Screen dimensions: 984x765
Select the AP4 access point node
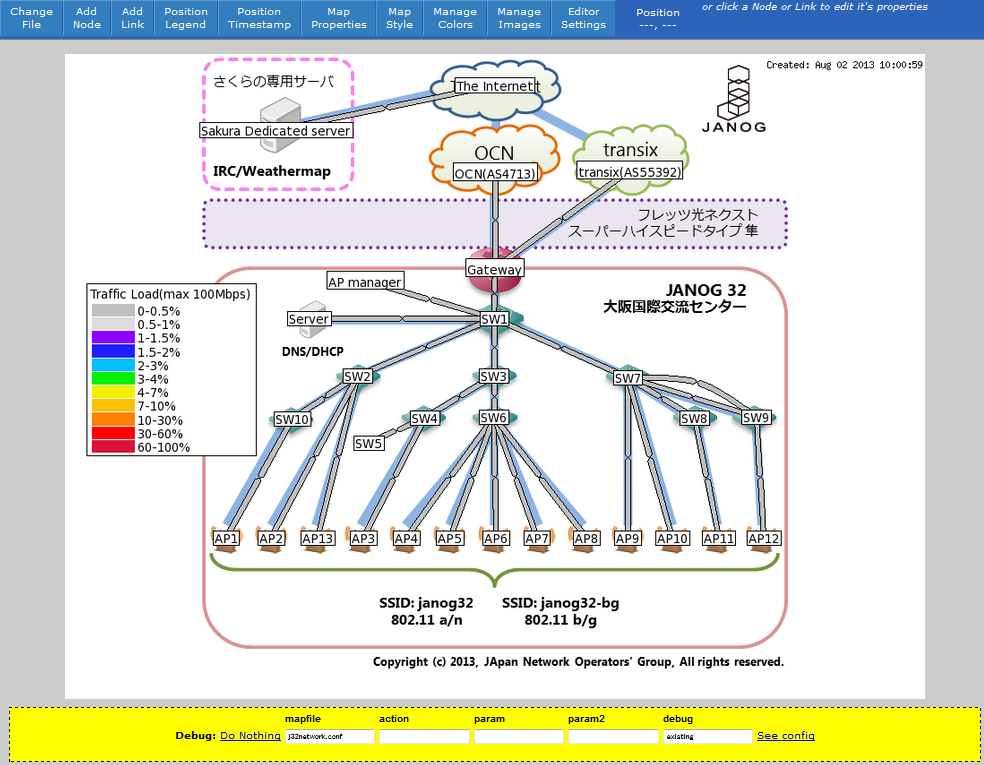(x=407, y=538)
